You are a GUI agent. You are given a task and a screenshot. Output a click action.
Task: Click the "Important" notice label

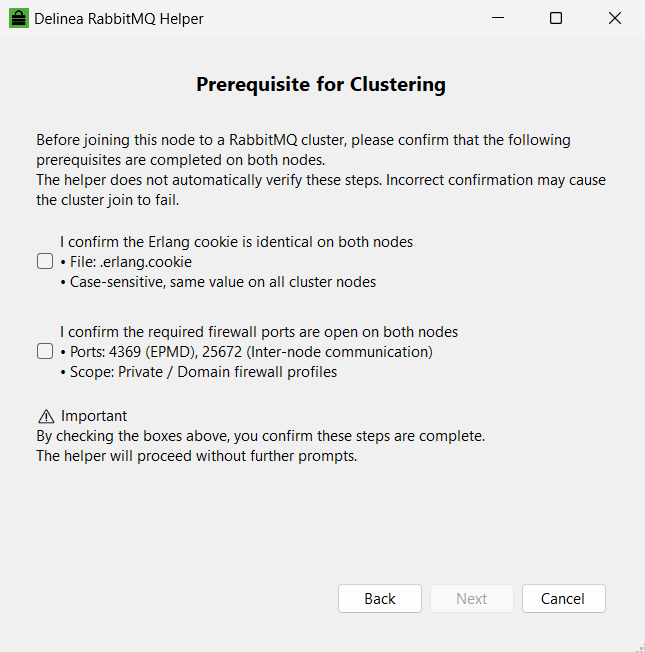pyautogui.click(x=94, y=416)
